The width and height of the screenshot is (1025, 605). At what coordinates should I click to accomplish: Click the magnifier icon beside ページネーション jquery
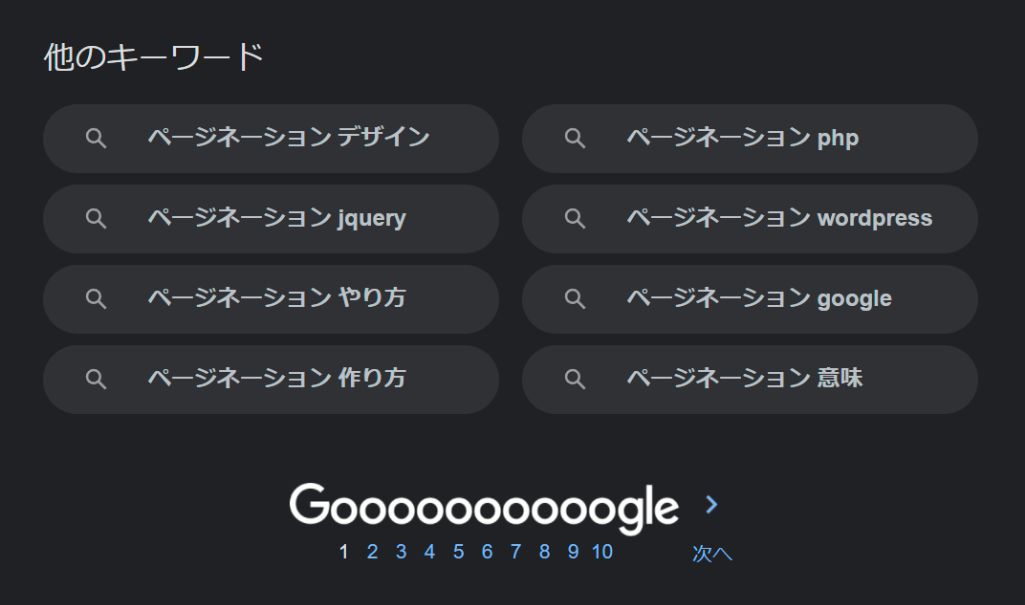[x=96, y=218]
